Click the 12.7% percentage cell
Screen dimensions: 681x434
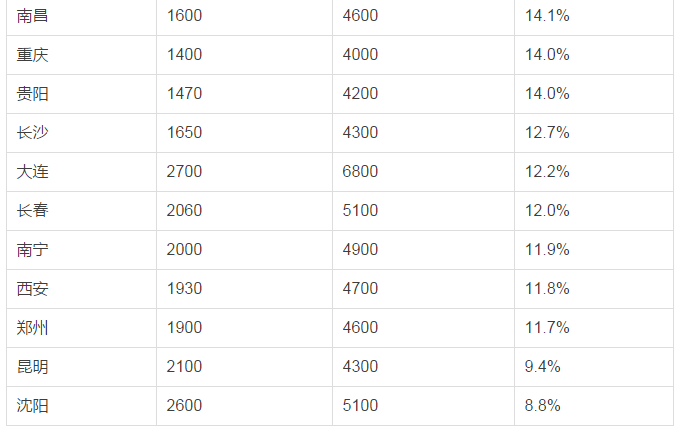547,133
